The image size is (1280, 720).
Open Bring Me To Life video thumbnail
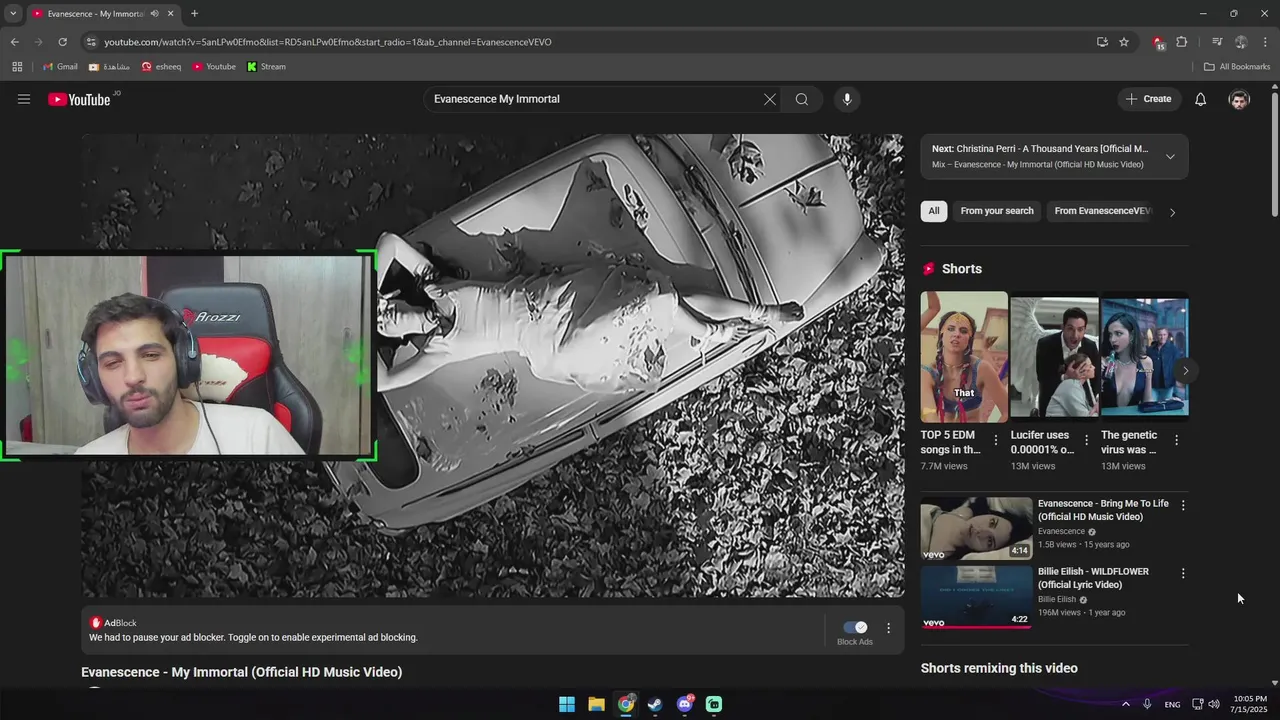[x=976, y=528]
